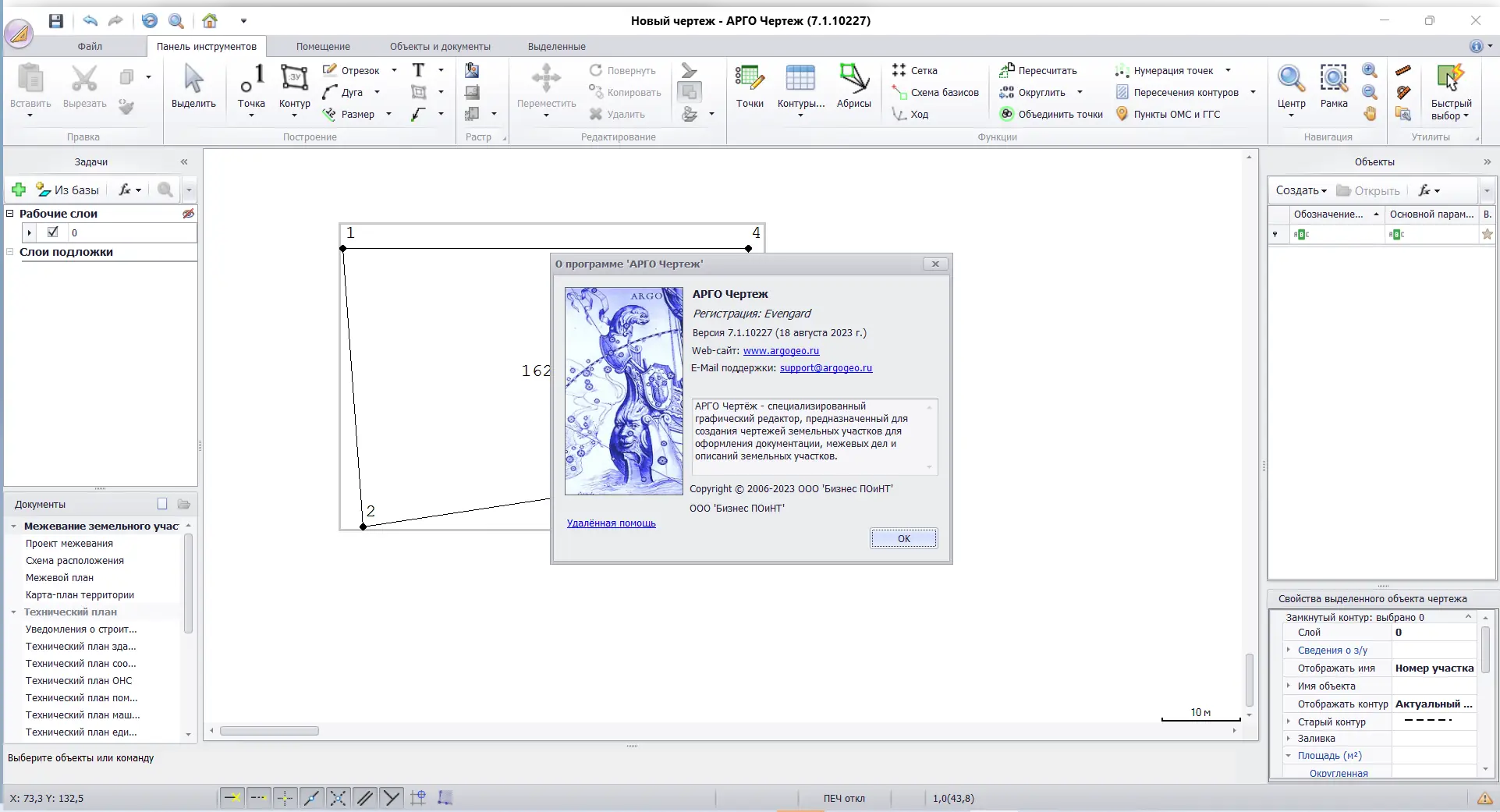Toggle the first yellow snap mode button
Image resolution: width=1500 pixels, height=812 pixels.
click(x=232, y=797)
